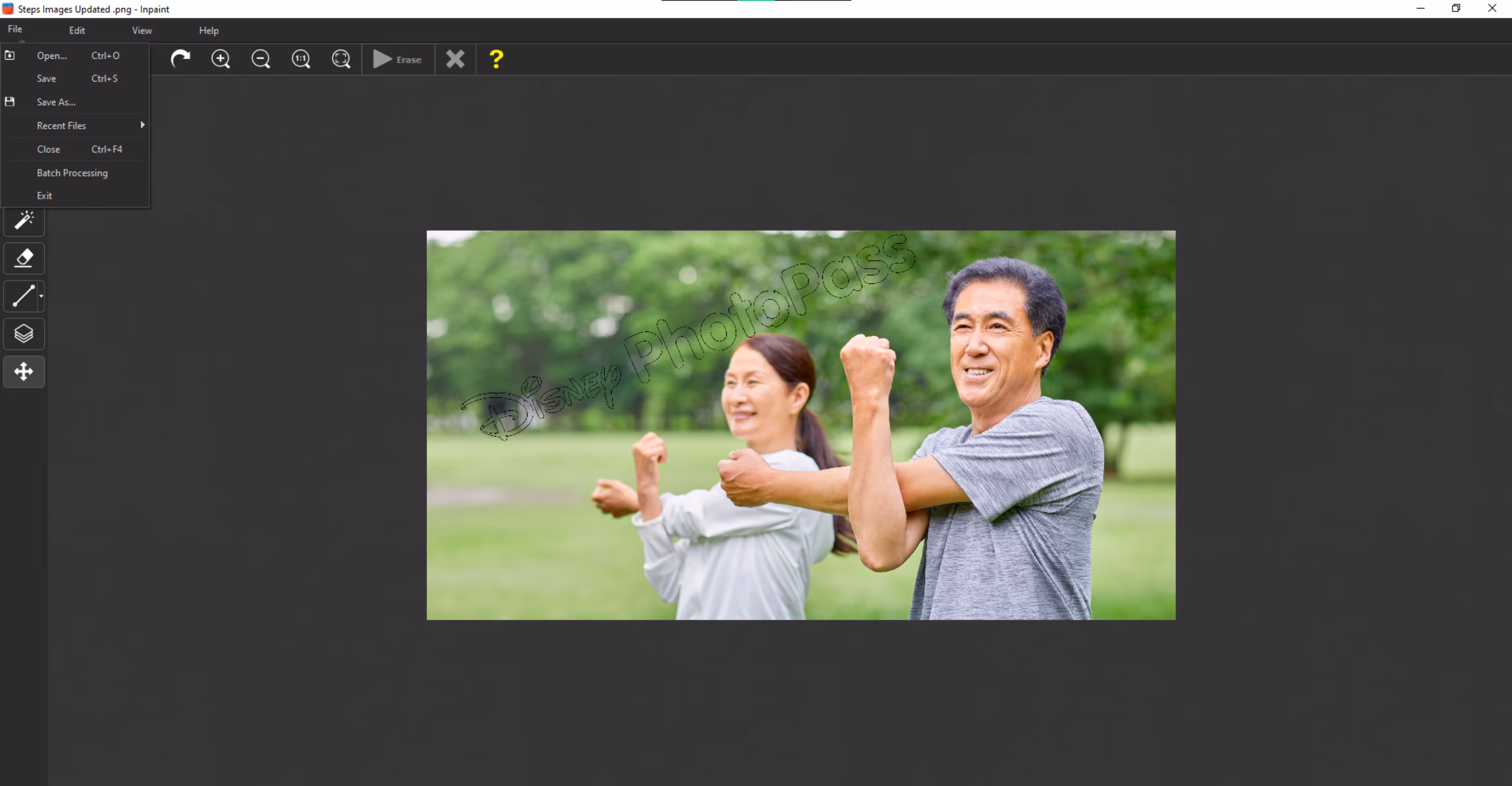Open the Layers tool
Screen dimensions: 1512x786
tap(23, 334)
